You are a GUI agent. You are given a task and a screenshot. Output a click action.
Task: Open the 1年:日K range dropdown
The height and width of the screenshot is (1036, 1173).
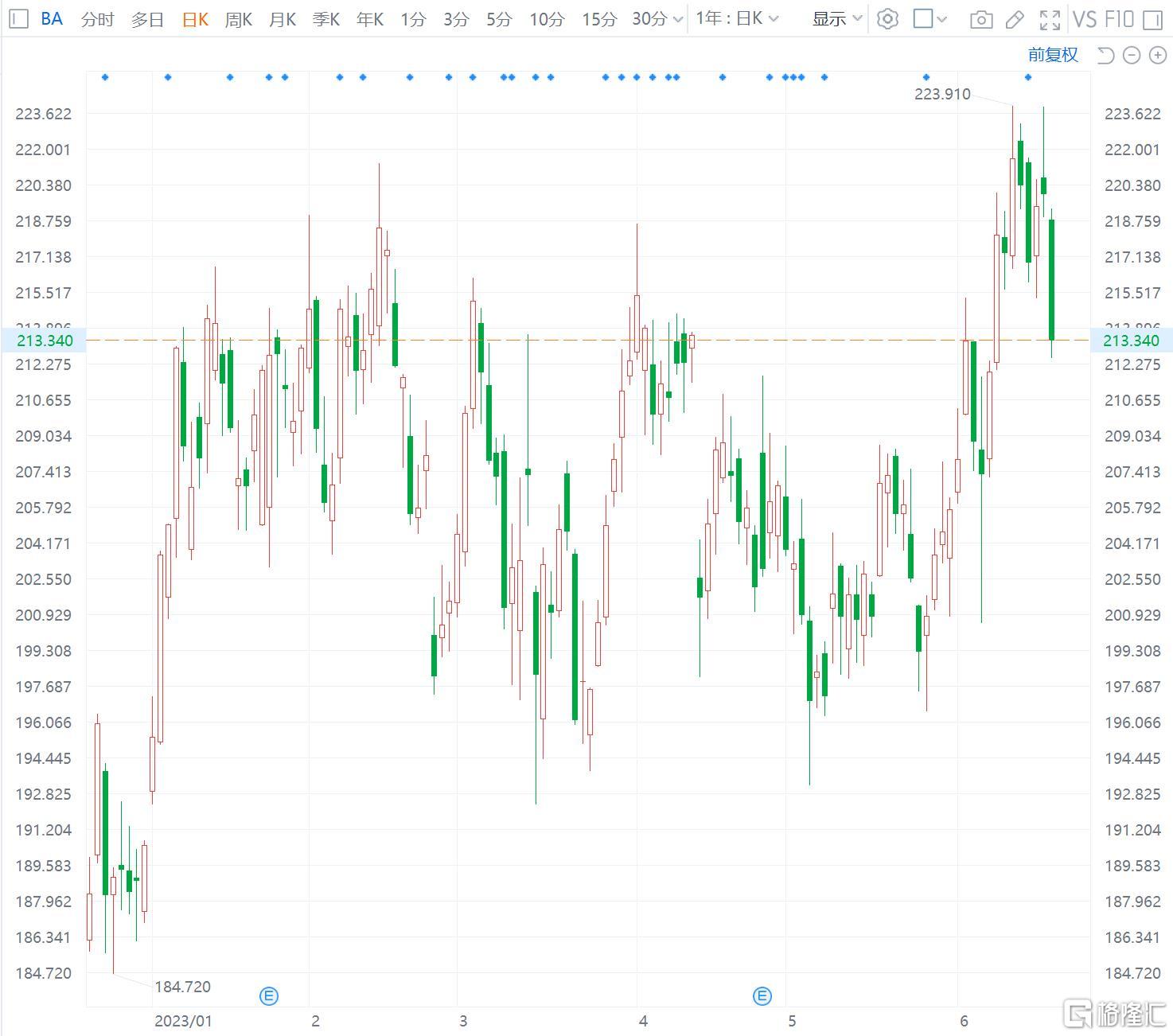pyautogui.click(x=737, y=19)
